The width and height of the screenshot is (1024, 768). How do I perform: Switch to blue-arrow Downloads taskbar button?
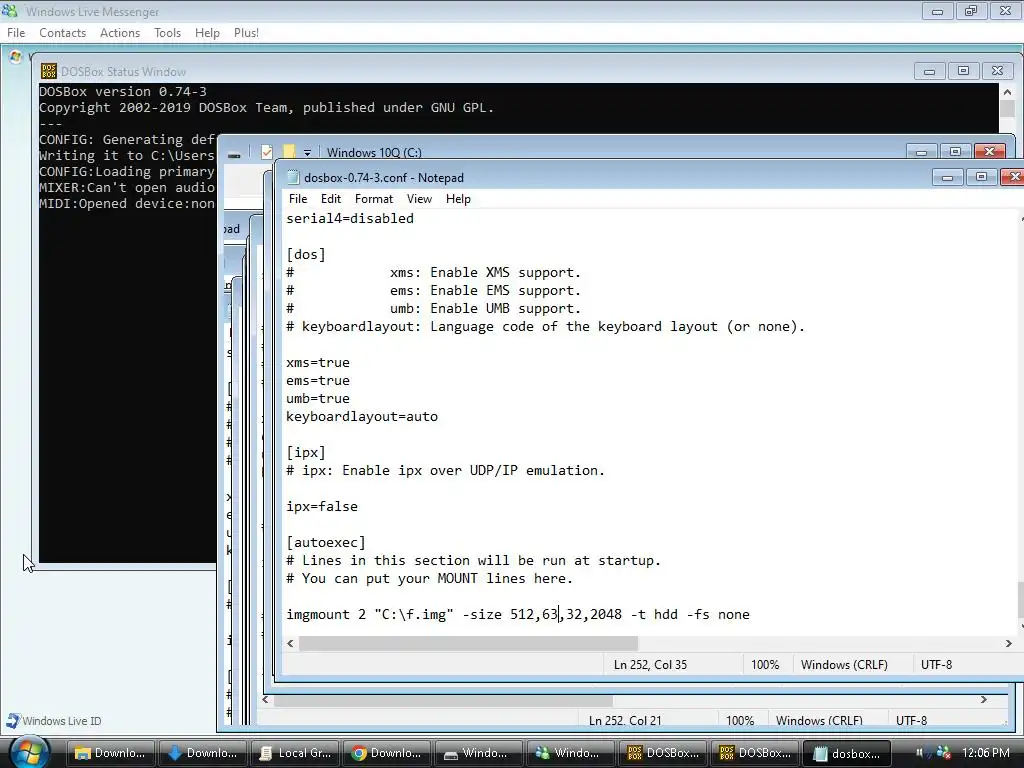coord(202,753)
